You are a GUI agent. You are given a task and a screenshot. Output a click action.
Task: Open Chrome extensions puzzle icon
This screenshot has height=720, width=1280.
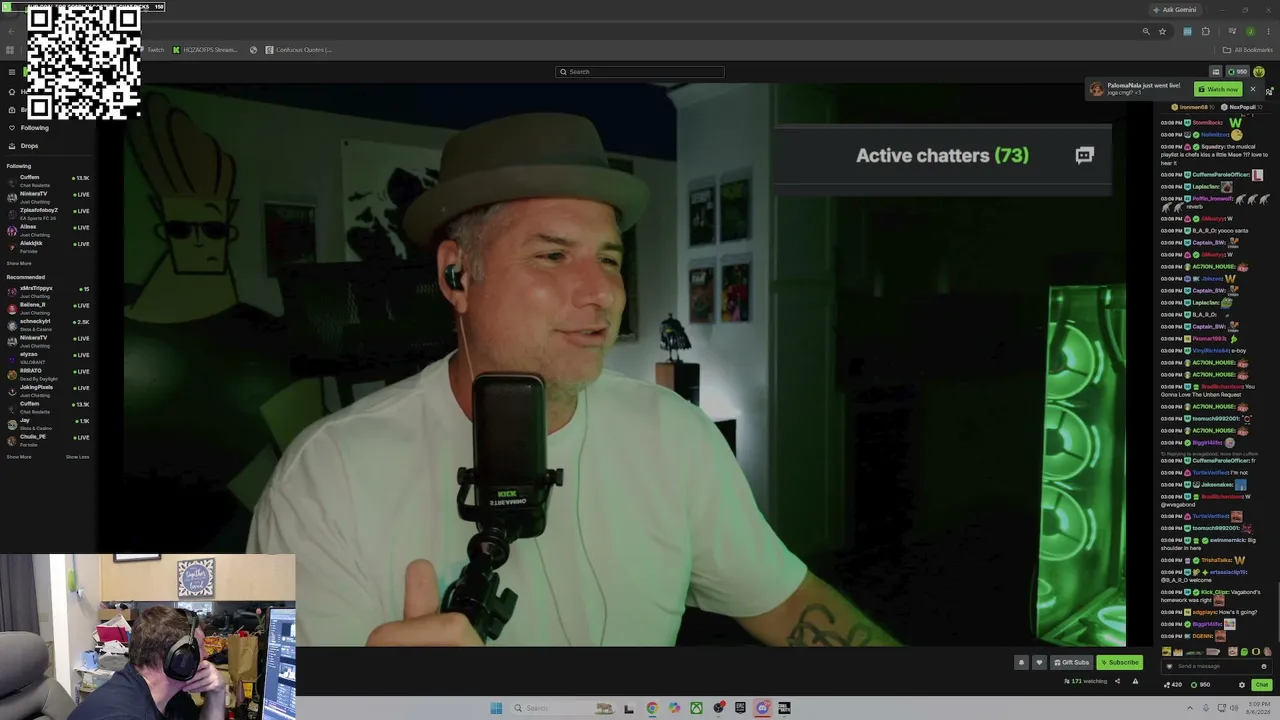pos(1205,31)
